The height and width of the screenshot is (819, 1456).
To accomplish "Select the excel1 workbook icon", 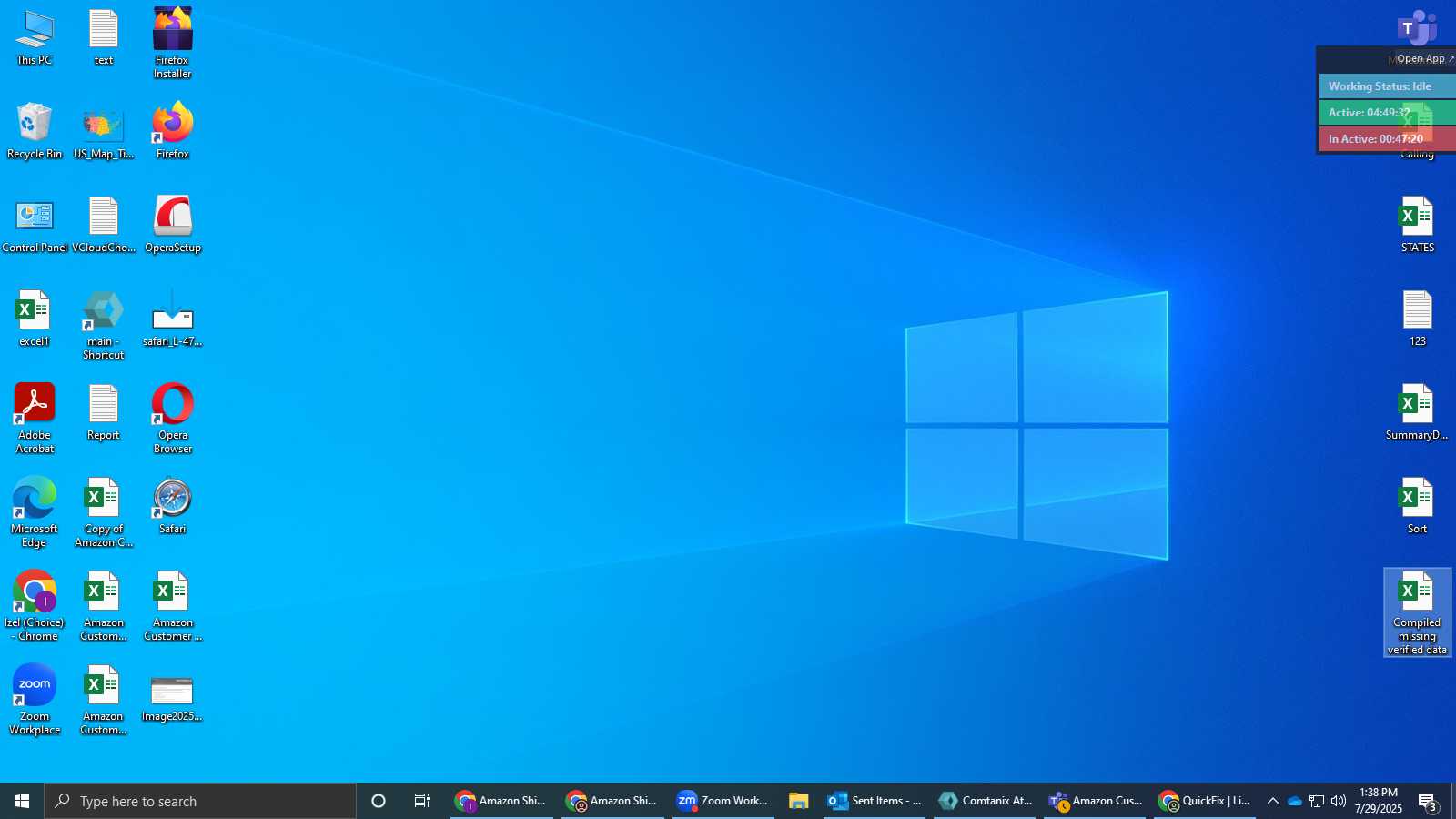I will (x=35, y=319).
